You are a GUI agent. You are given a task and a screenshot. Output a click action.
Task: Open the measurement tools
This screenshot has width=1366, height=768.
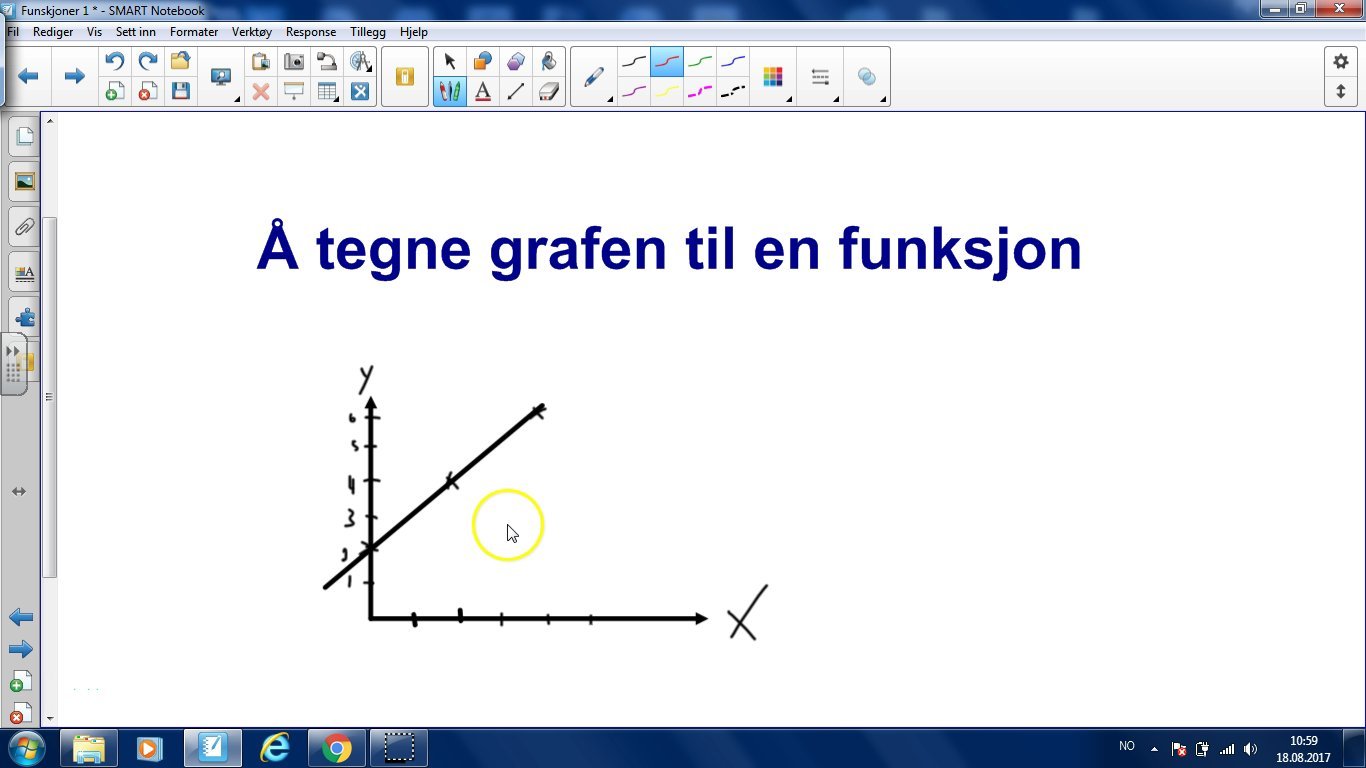click(360, 61)
